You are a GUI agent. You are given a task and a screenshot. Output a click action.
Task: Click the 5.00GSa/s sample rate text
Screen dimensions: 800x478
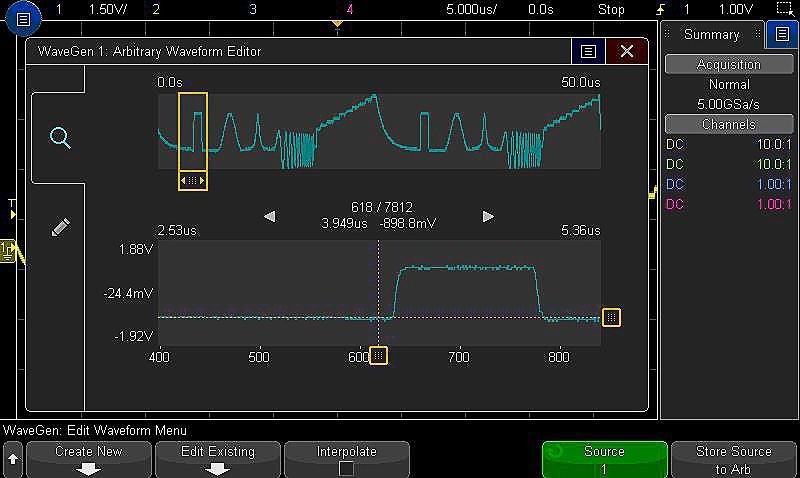point(728,105)
